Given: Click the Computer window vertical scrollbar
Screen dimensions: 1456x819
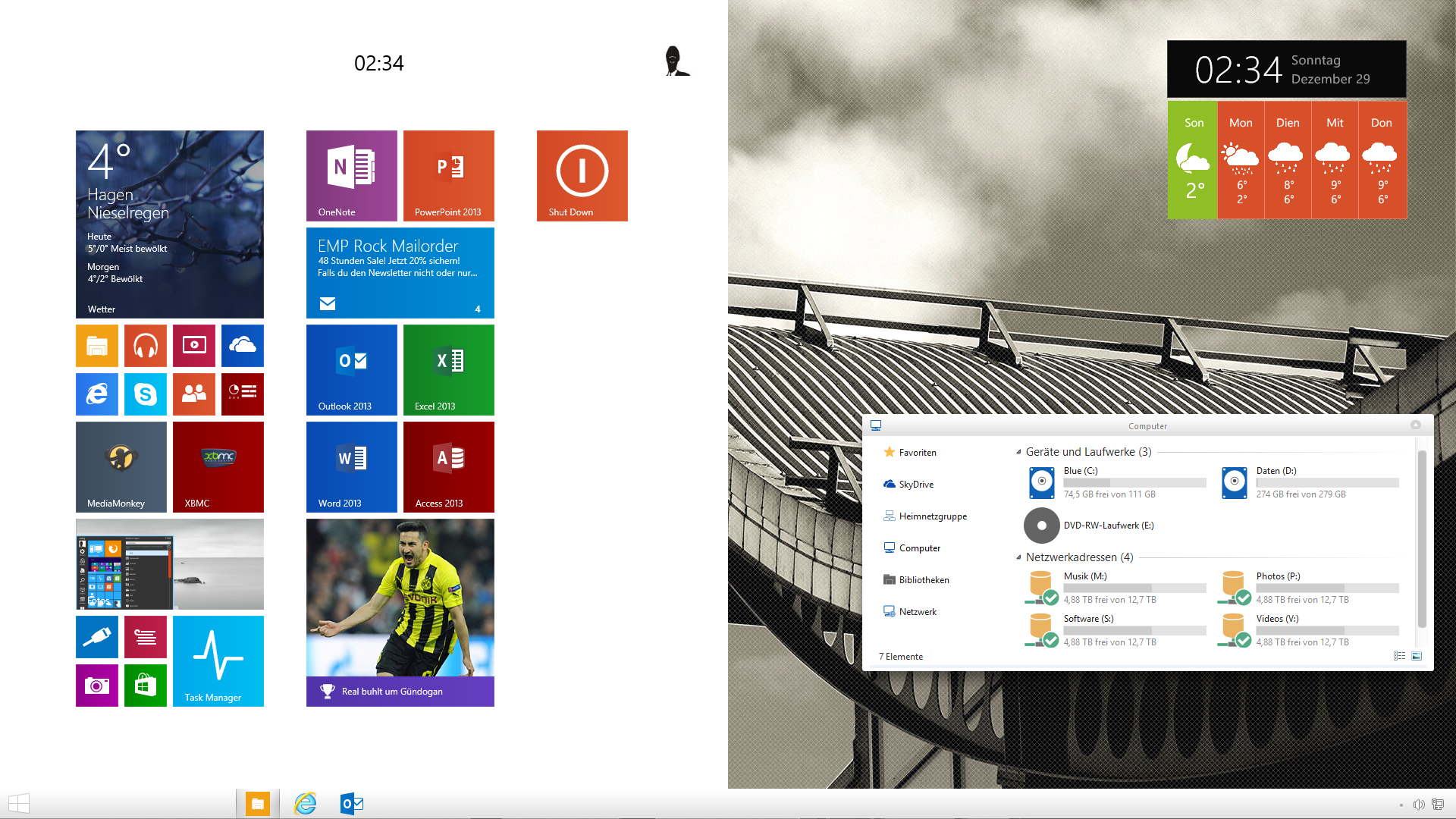Looking at the screenshot, I should pyautogui.click(x=1422, y=538).
